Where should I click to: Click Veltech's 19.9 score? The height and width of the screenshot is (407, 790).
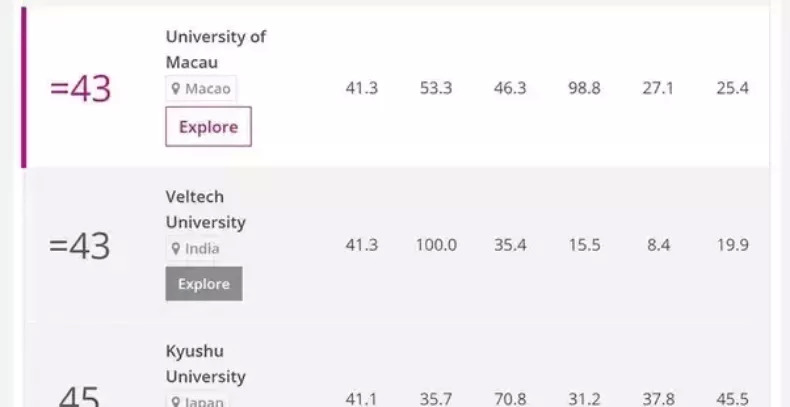click(x=732, y=245)
